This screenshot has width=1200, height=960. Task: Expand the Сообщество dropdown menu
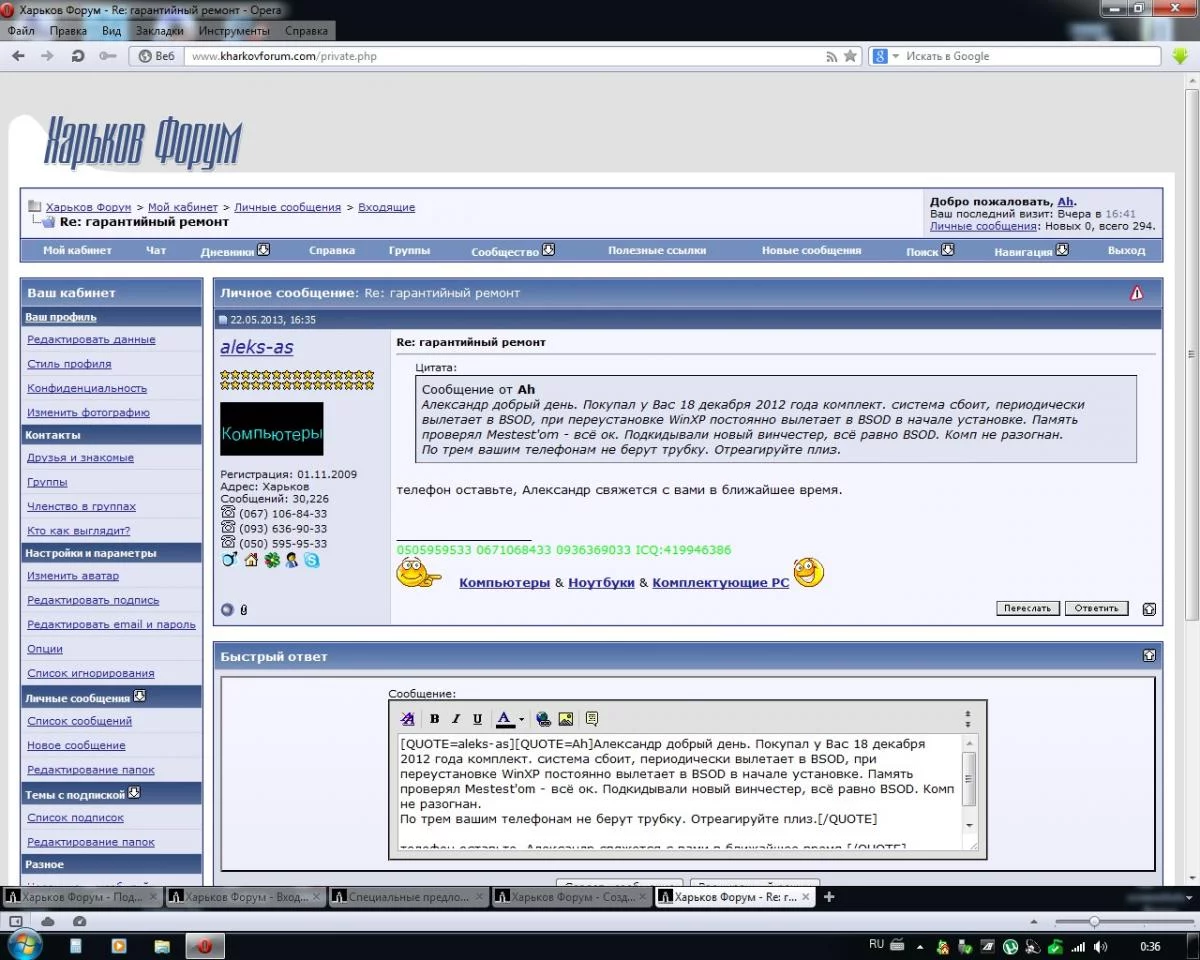548,250
